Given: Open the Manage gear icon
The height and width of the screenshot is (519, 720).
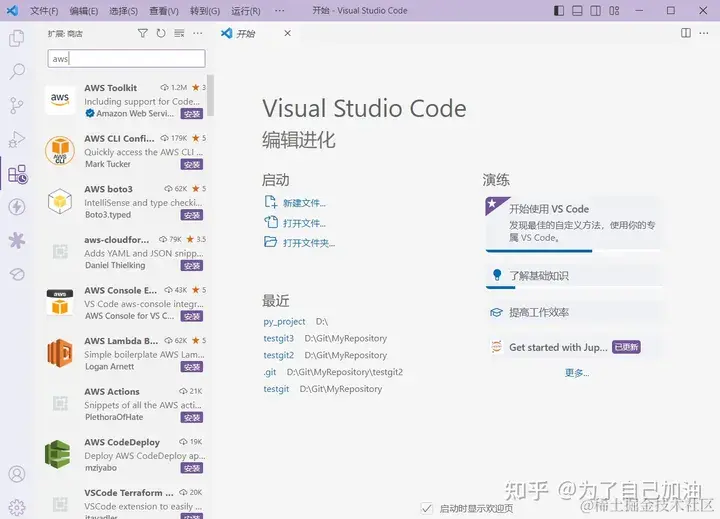Looking at the screenshot, I should 17,507.
